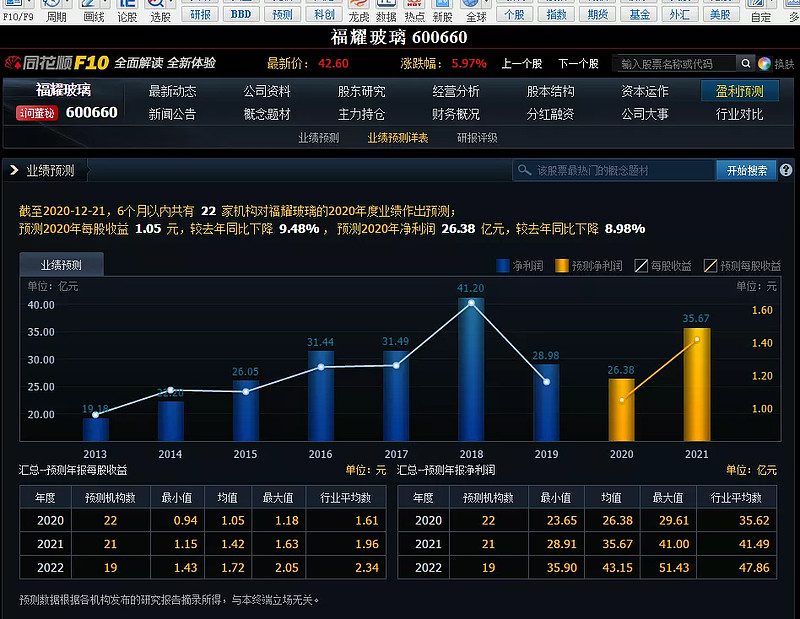Click the 2022 EPS maximum value 2.05
The image size is (800, 619).
click(287, 567)
